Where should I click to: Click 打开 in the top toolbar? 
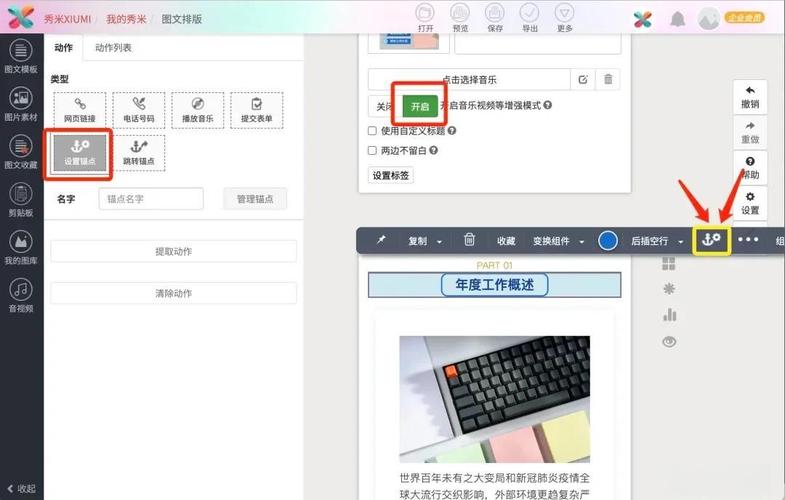[425, 18]
